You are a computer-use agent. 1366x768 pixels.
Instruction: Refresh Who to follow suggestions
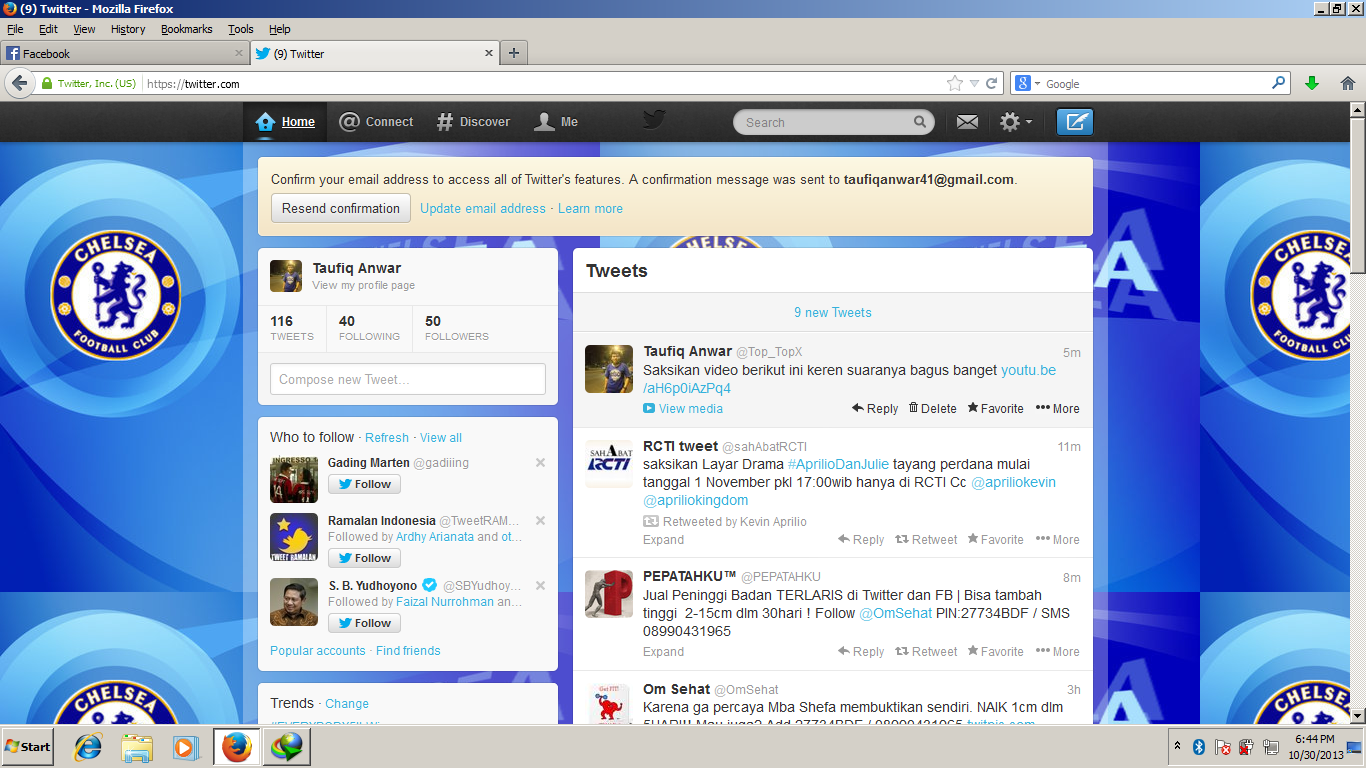click(x=387, y=437)
